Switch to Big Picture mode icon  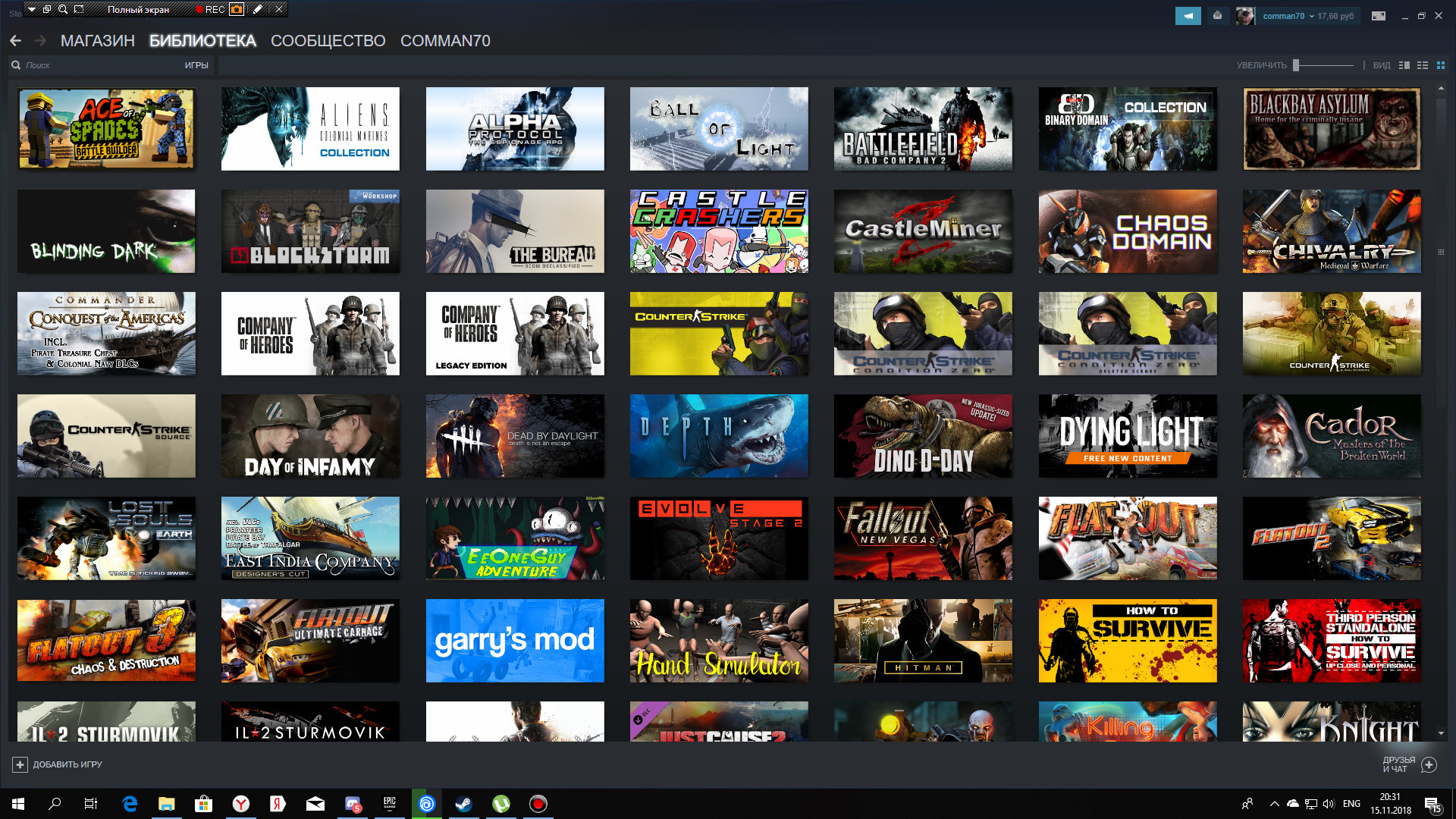pos(1379,16)
